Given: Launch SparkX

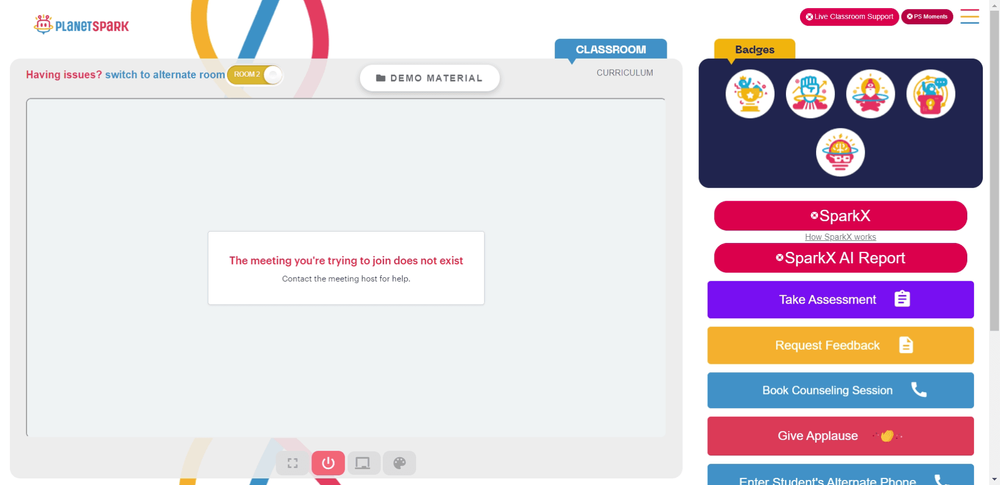Looking at the screenshot, I should (841, 216).
